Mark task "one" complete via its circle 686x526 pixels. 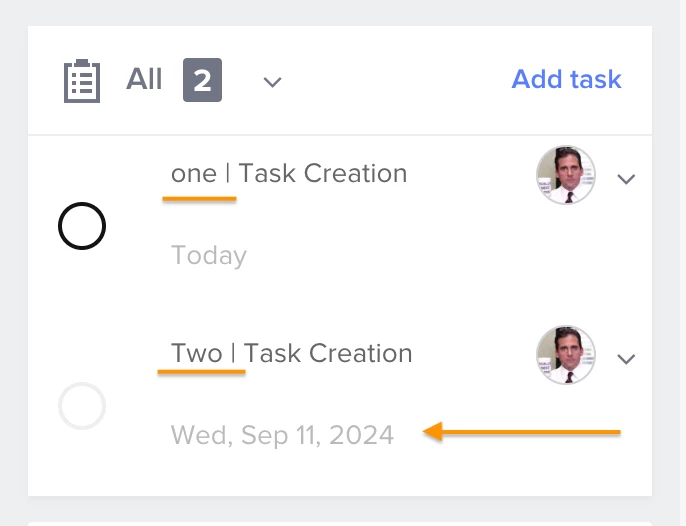click(82, 226)
